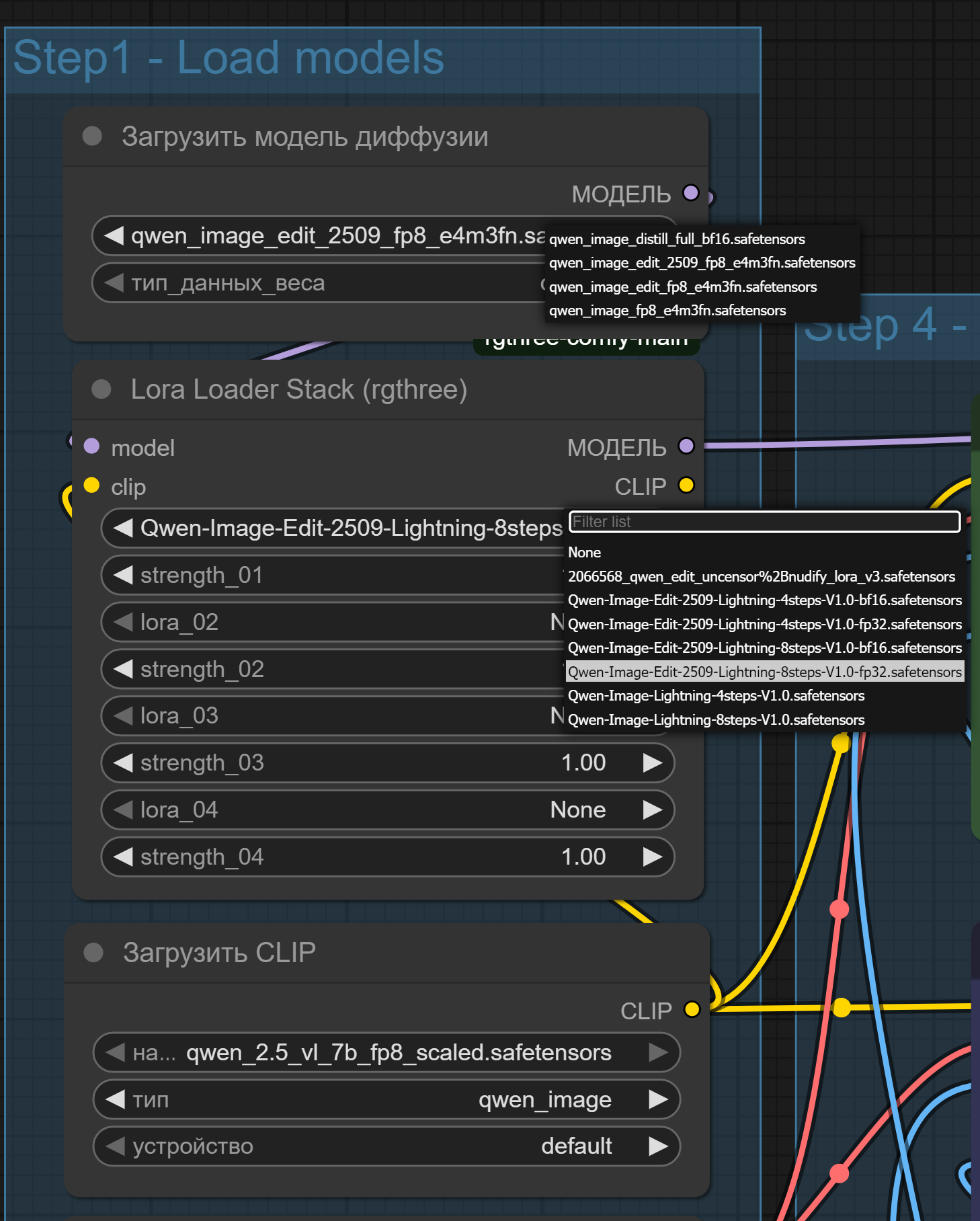Click the МОДЕЛЬ output port on Lora Loader Stack
Viewport: 980px width, 1221px height.
point(686,446)
